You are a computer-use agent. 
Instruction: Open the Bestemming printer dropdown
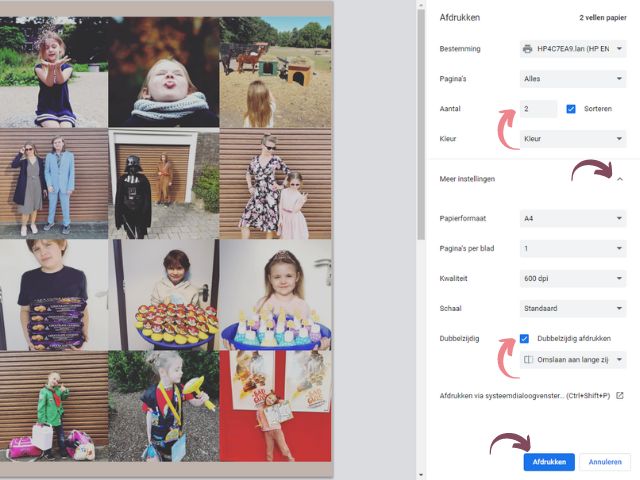(573, 48)
